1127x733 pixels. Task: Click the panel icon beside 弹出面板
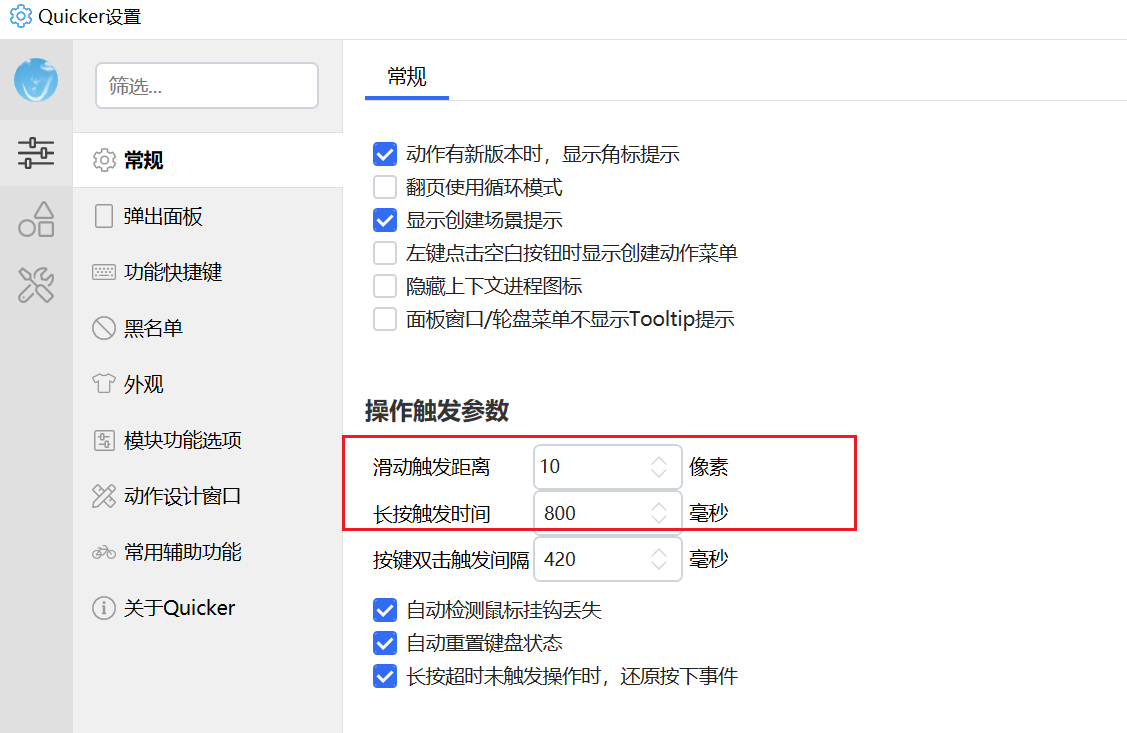[104, 216]
